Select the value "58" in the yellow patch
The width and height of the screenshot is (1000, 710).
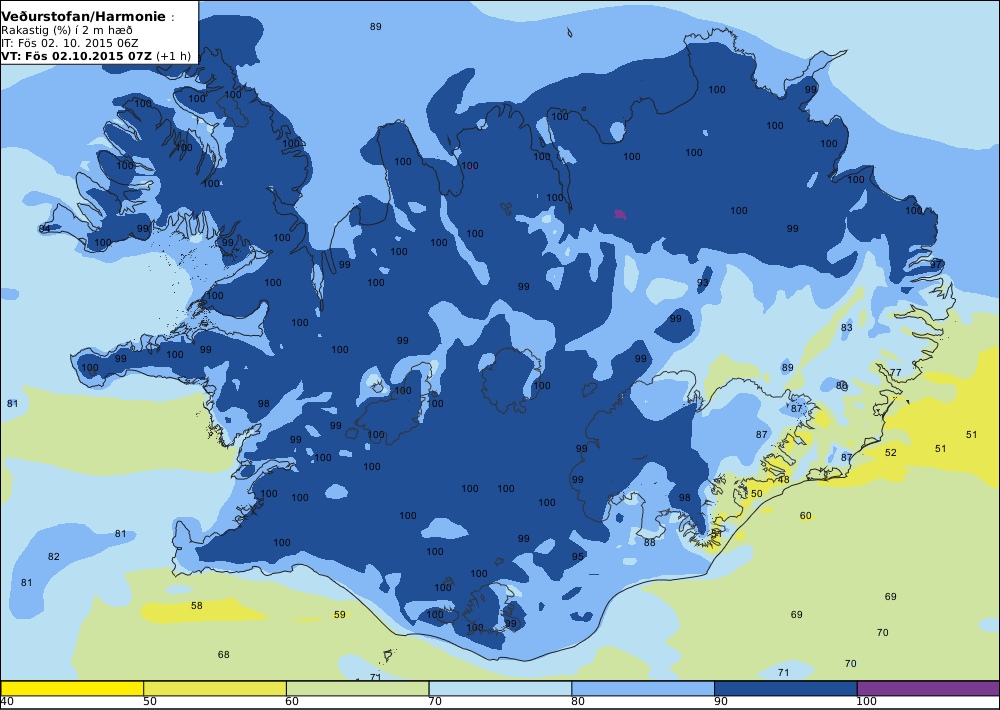(x=196, y=605)
